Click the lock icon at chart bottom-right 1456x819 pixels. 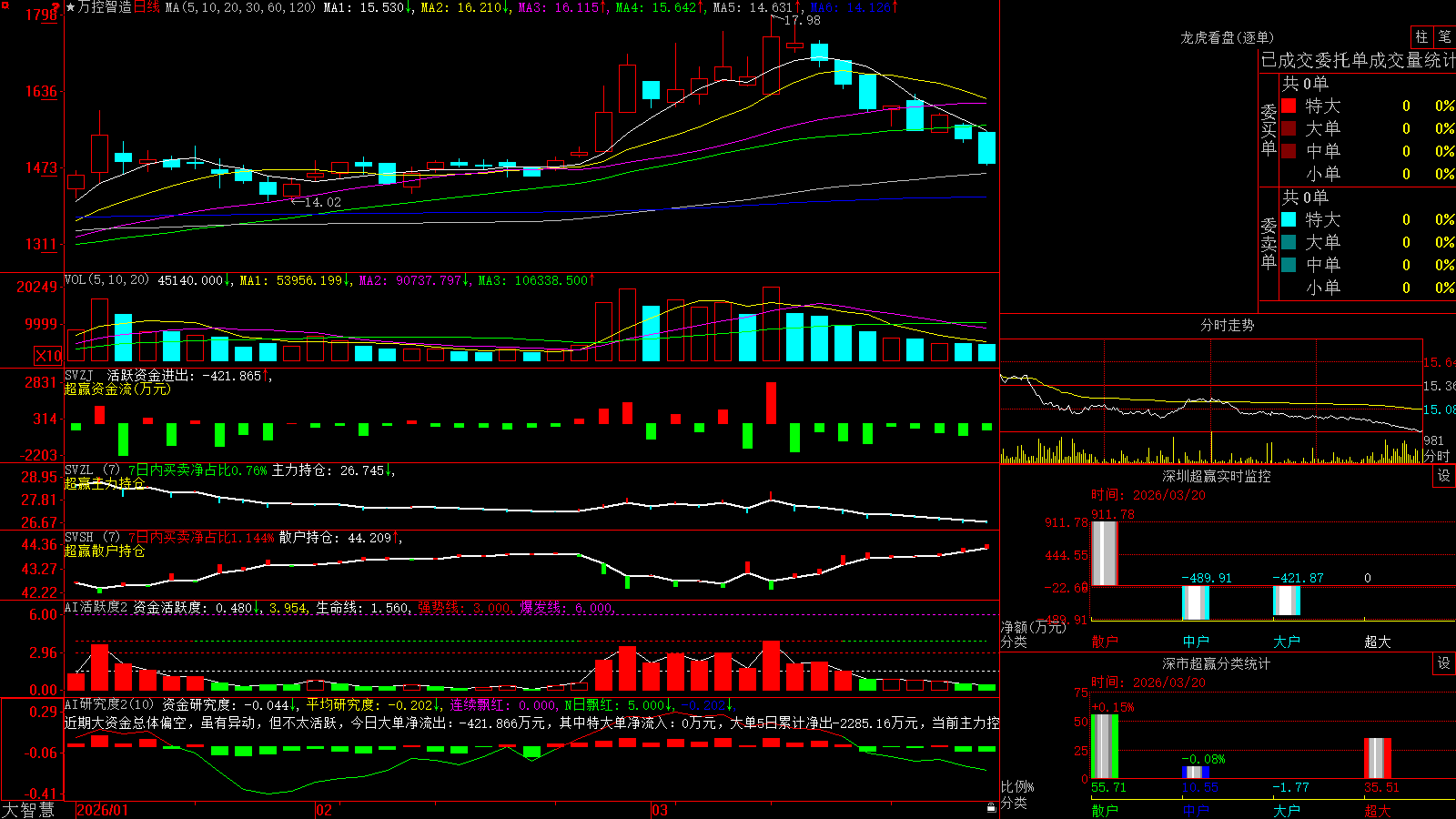[x=991, y=808]
